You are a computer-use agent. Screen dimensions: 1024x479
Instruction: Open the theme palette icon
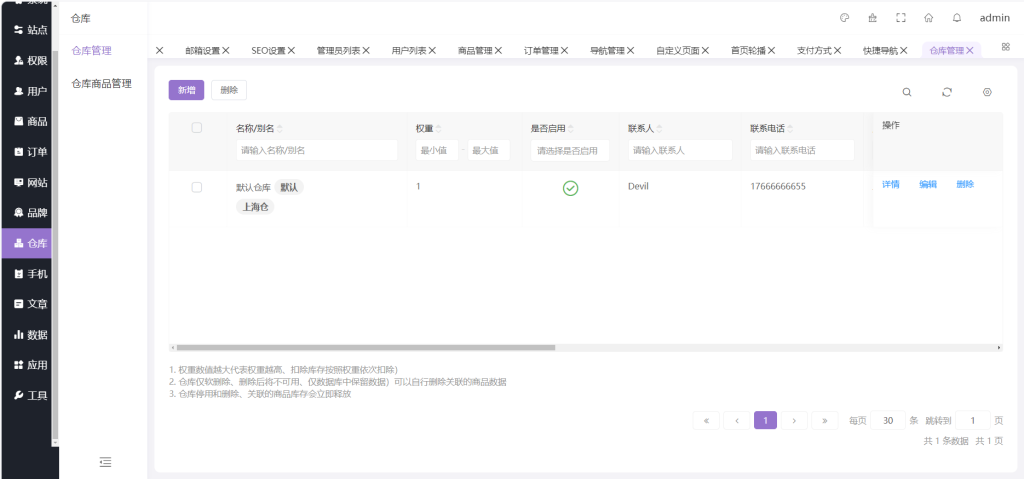pyautogui.click(x=844, y=18)
